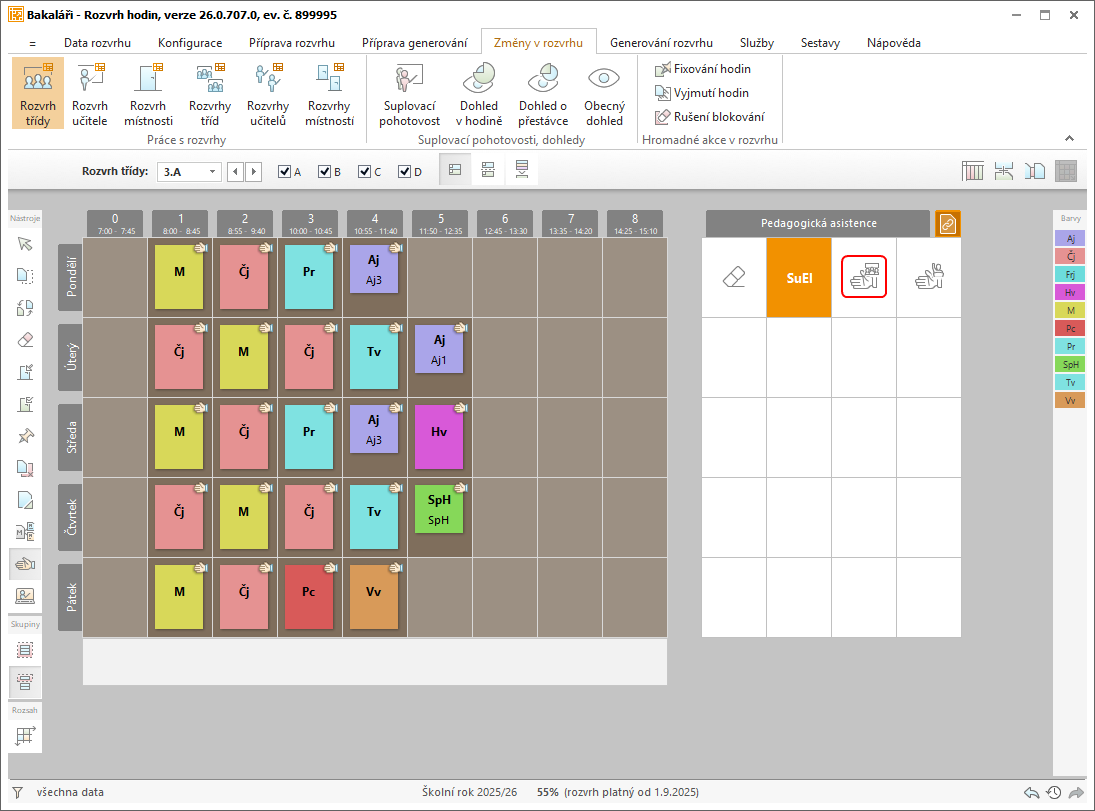Click the eraser in Pedagogická asistence panel
The width and height of the screenshot is (1095, 811).
734,277
